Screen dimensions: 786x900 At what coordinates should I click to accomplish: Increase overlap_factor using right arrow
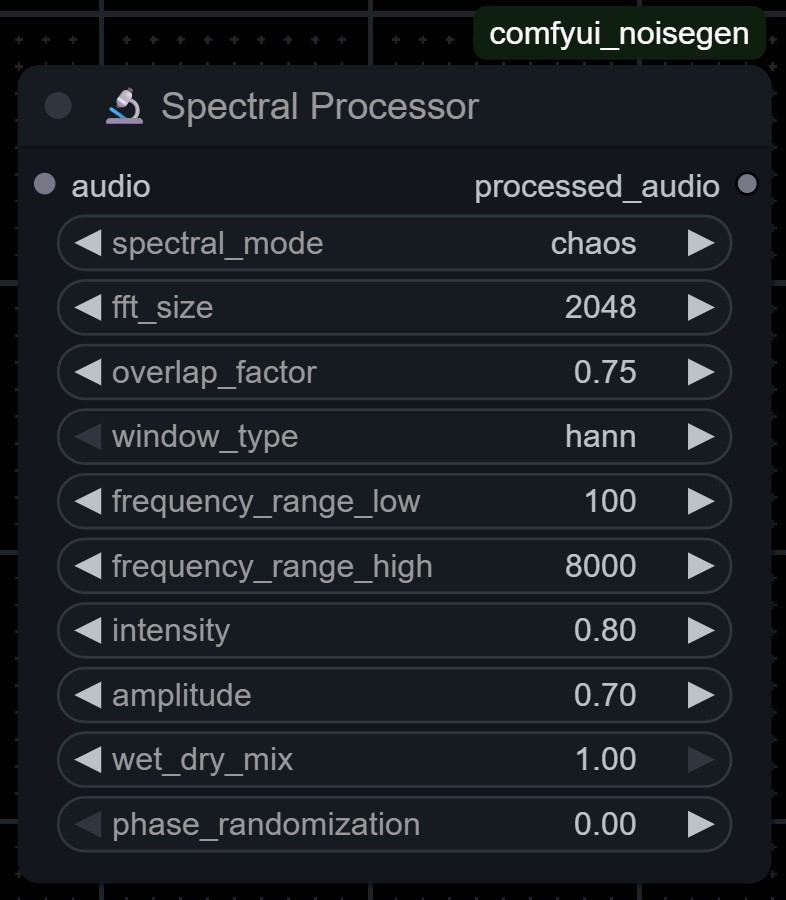click(x=701, y=372)
